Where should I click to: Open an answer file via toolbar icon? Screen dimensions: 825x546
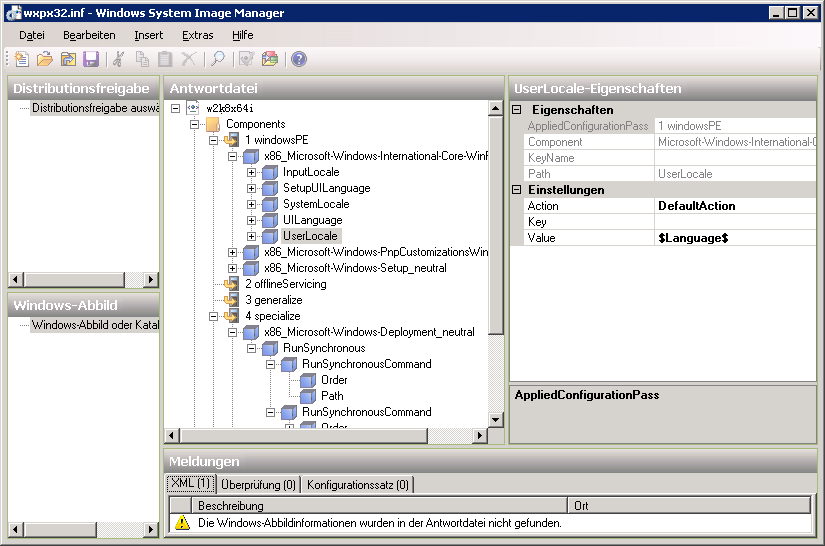(45, 60)
